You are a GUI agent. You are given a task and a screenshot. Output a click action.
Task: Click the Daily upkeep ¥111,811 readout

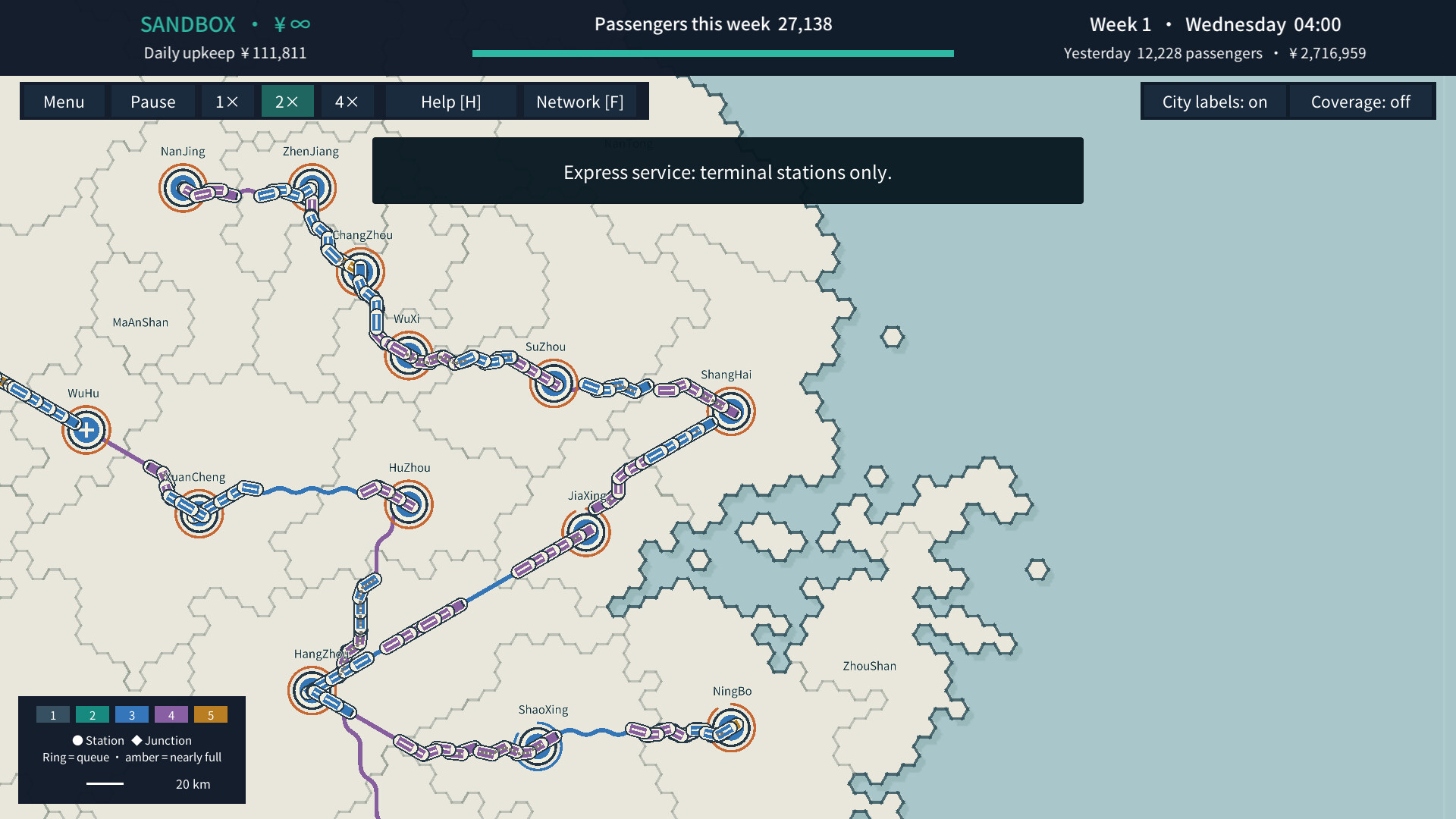(225, 53)
